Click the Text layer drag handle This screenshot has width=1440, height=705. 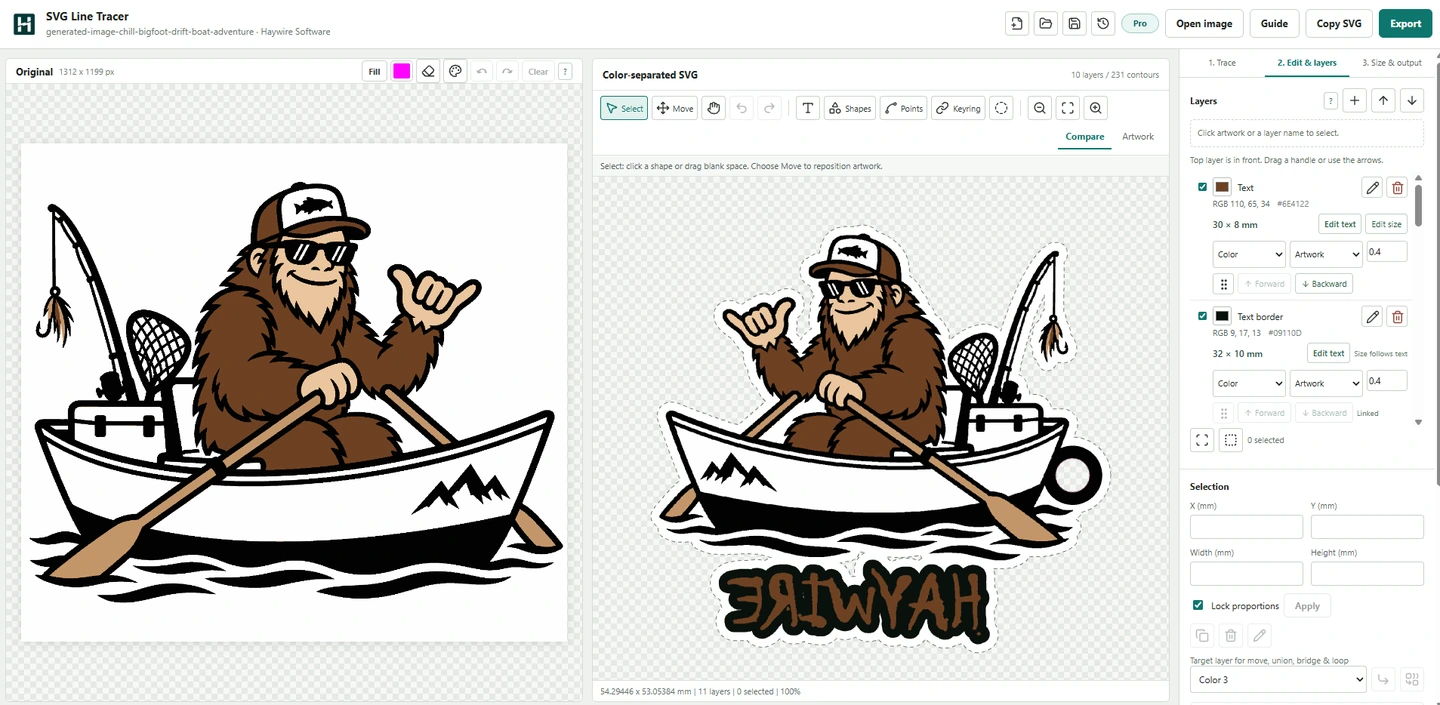pyautogui.click(x=1224, y=284)
